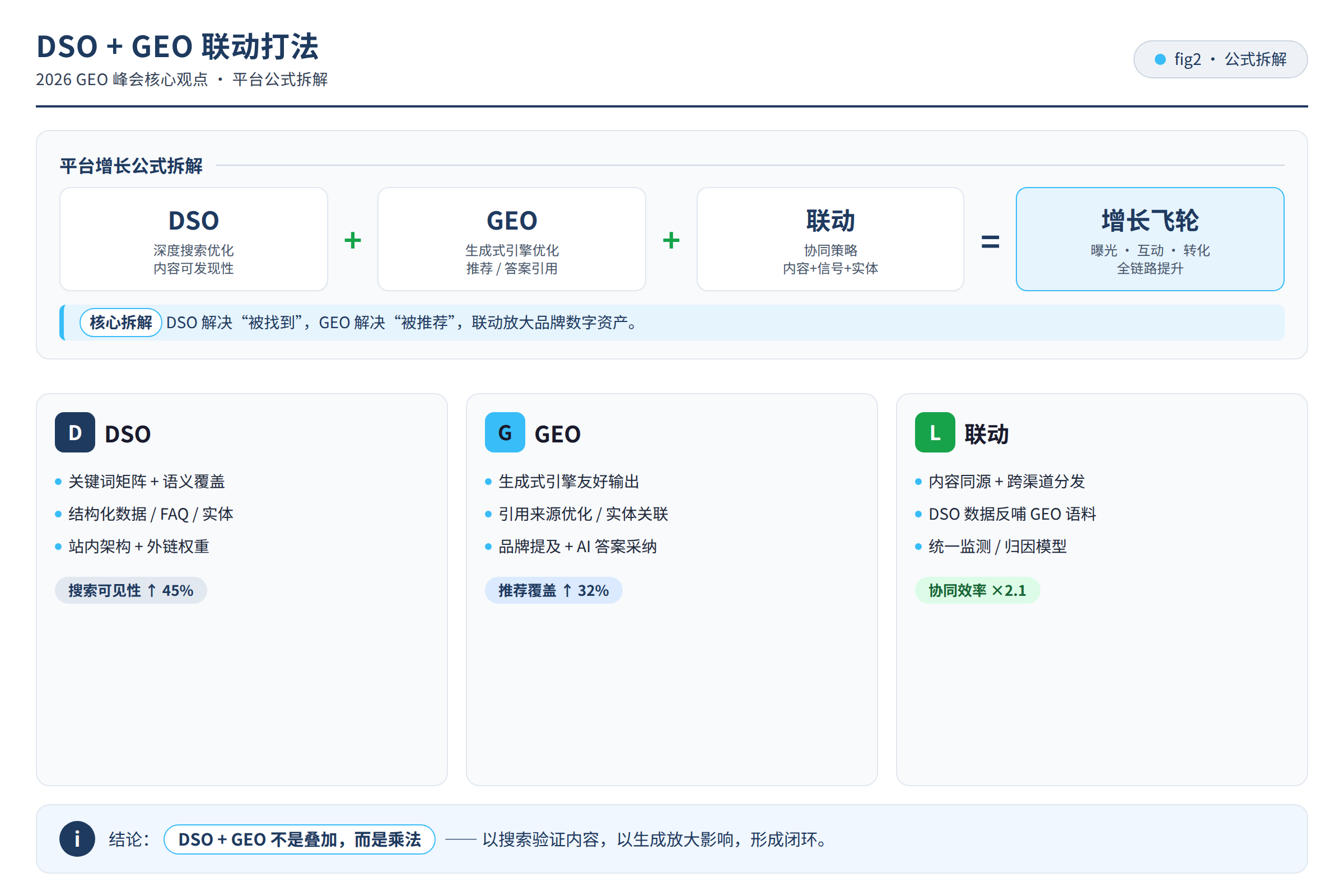Click the green L icon

point(935,432)
